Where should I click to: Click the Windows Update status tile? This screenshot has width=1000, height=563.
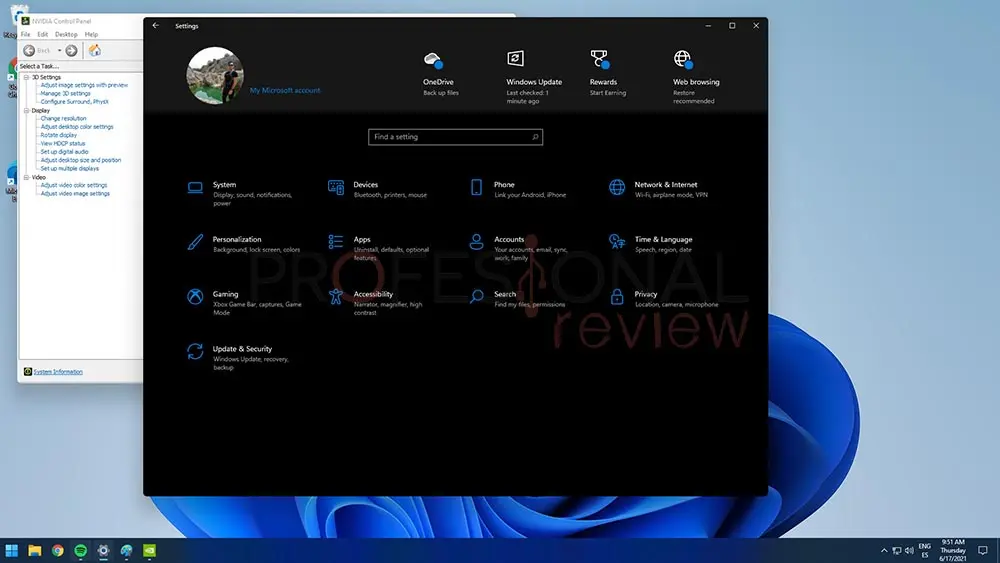pos(534,77)
